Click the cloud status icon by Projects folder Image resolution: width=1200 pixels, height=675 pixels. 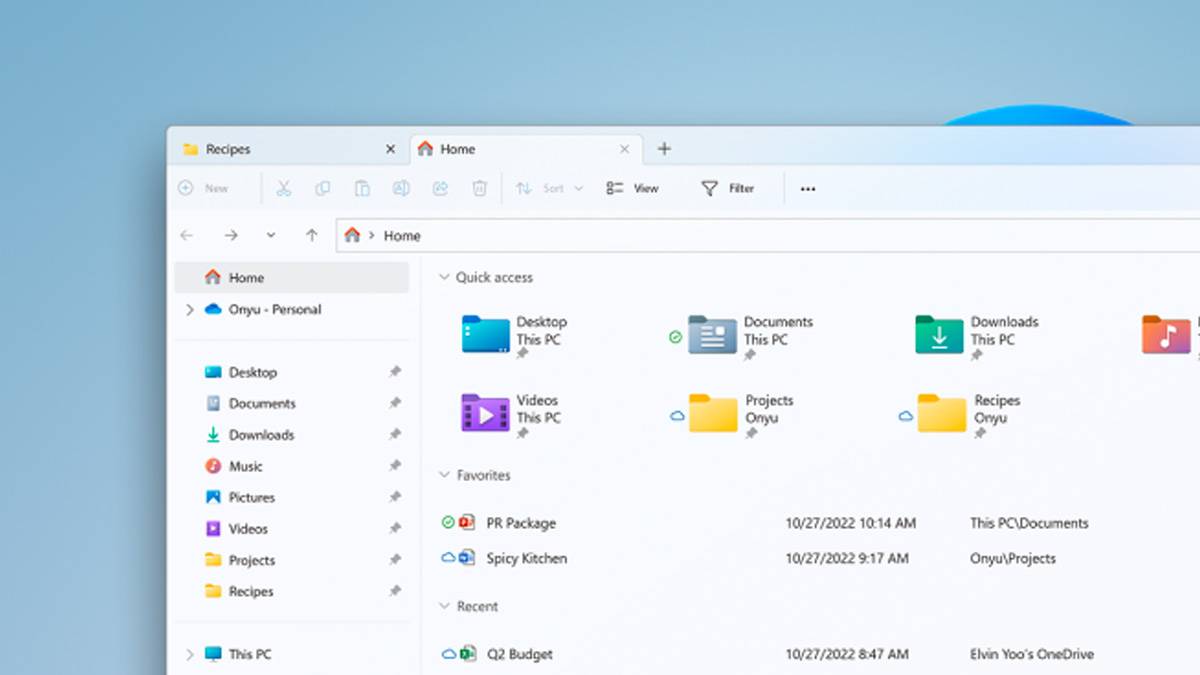tap(677, 416)
